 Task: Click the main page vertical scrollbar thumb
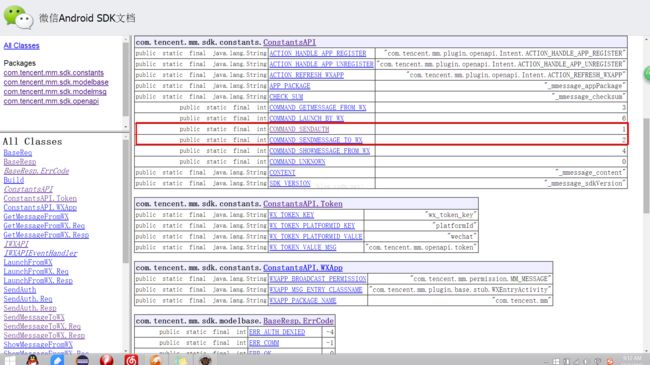pyautogui.click(x=646, y=166)
